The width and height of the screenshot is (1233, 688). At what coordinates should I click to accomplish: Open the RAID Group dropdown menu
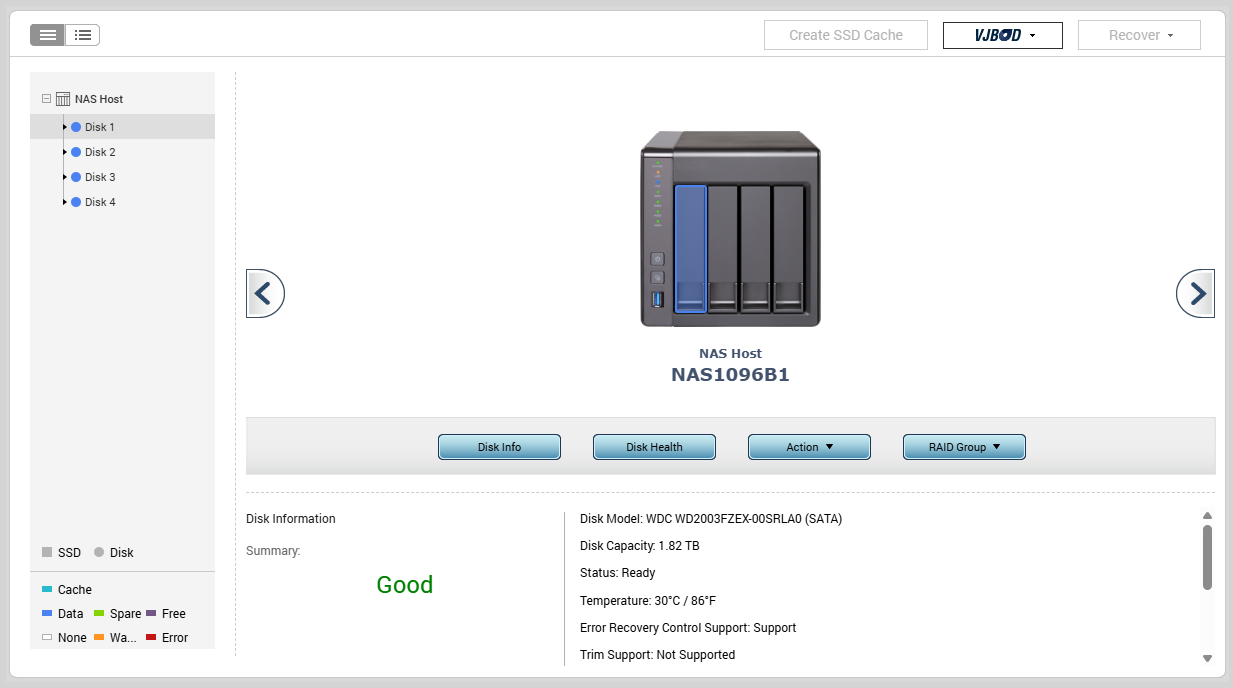point(964,447)
